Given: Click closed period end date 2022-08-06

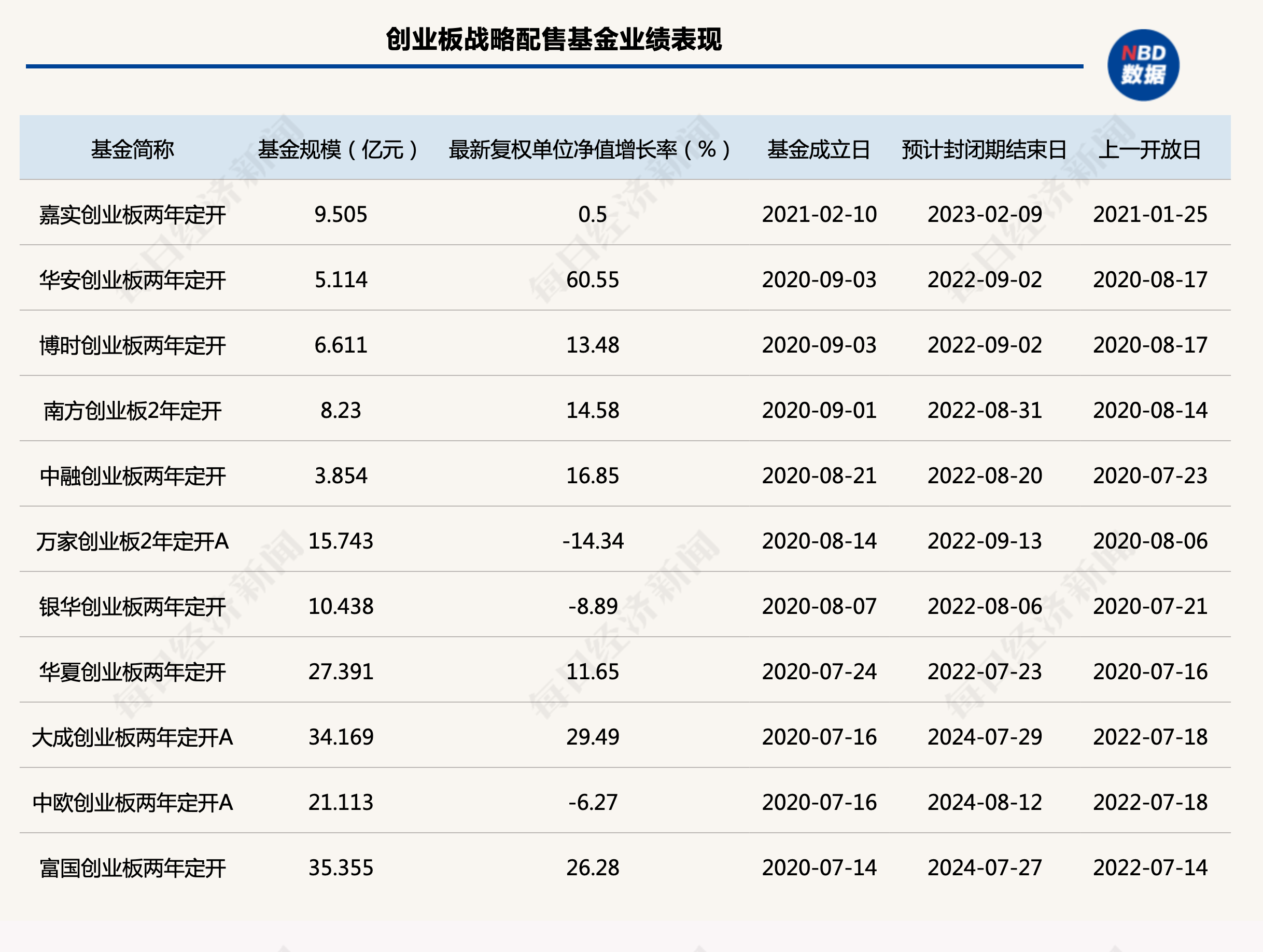Looking at the screenshot, I should click(985, 607).
